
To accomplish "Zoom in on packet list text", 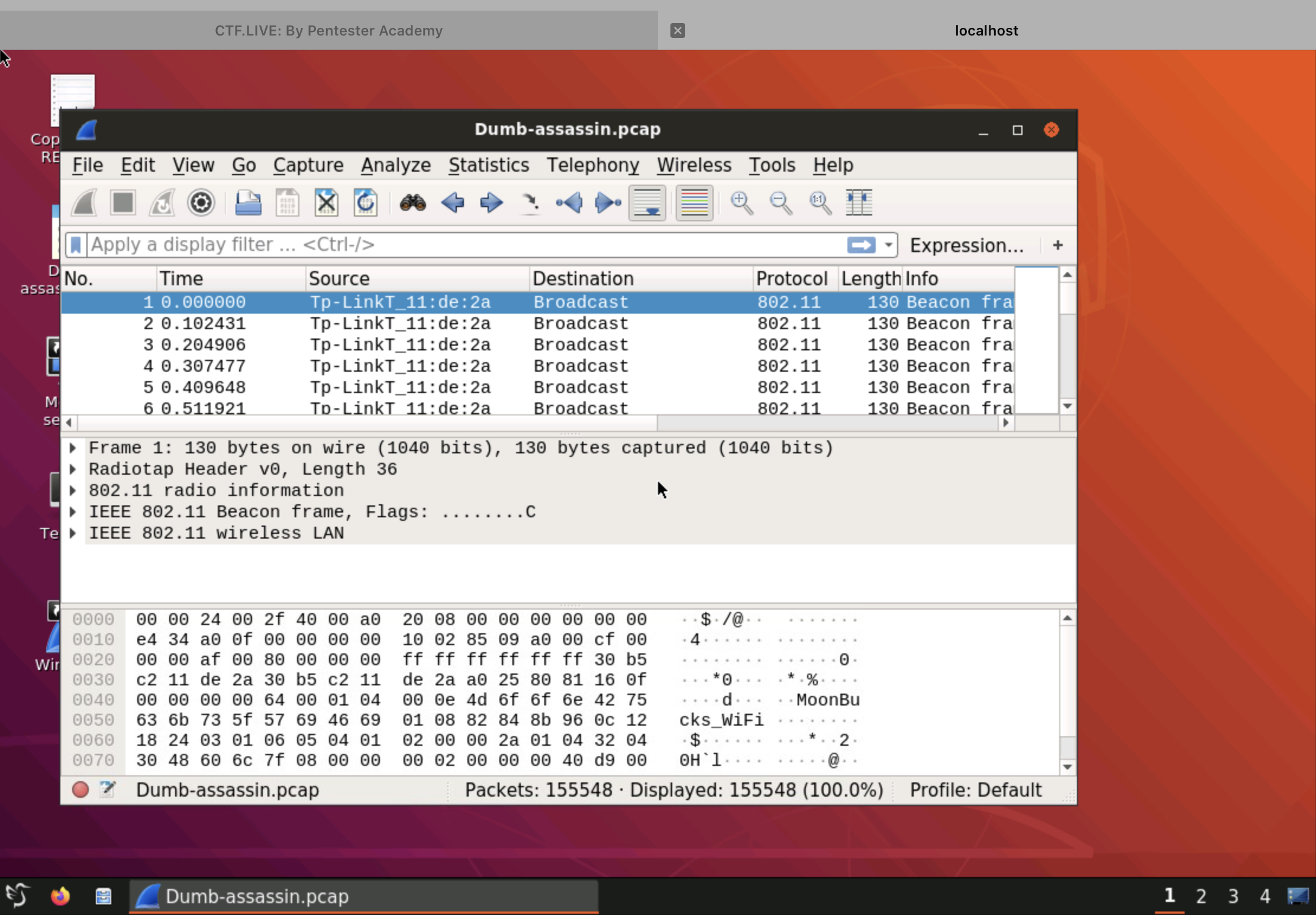I will (741, 203).
